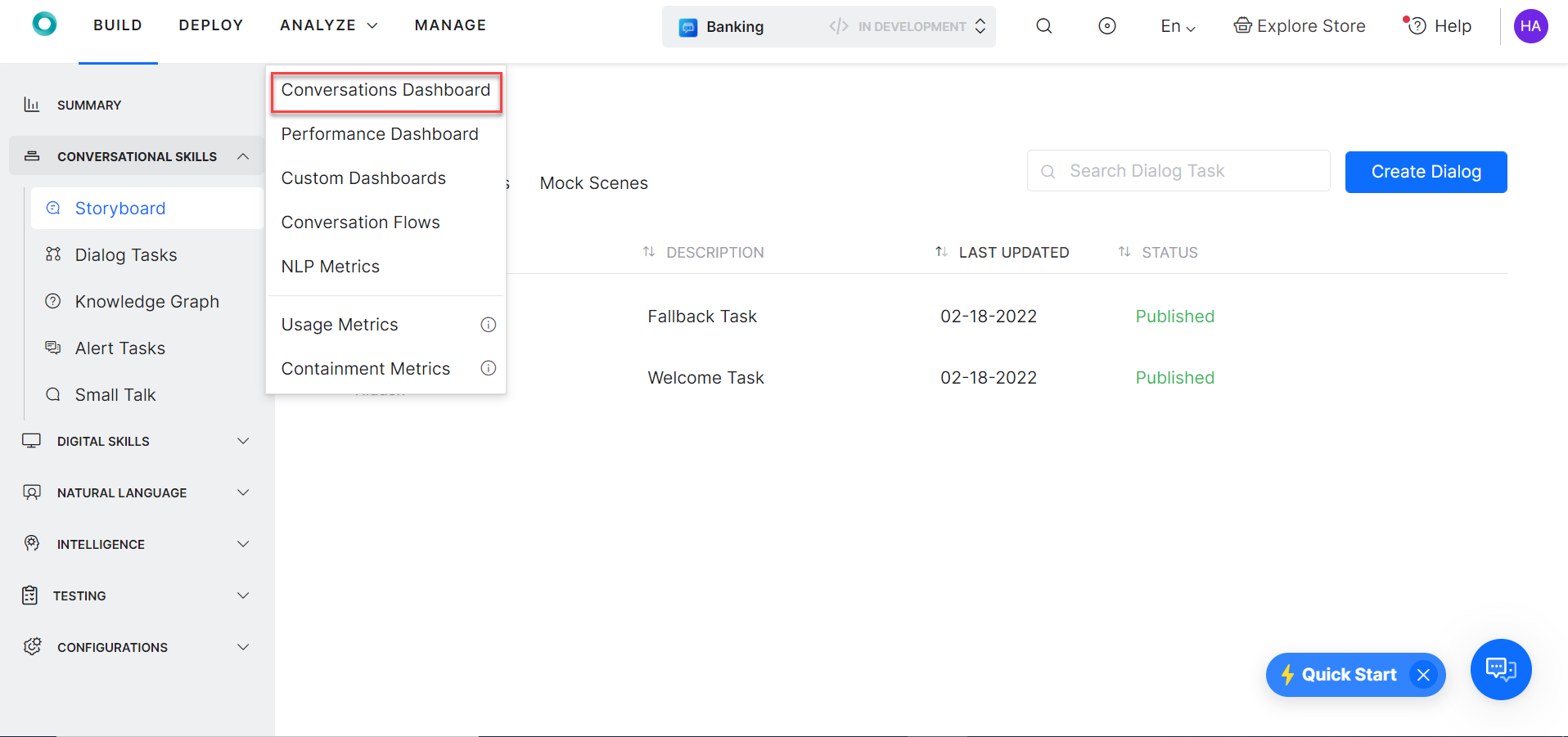Expand the Digital Skills section
Image resolution: width=1568 pixels, height=737 pixels.
pos(243,441)
